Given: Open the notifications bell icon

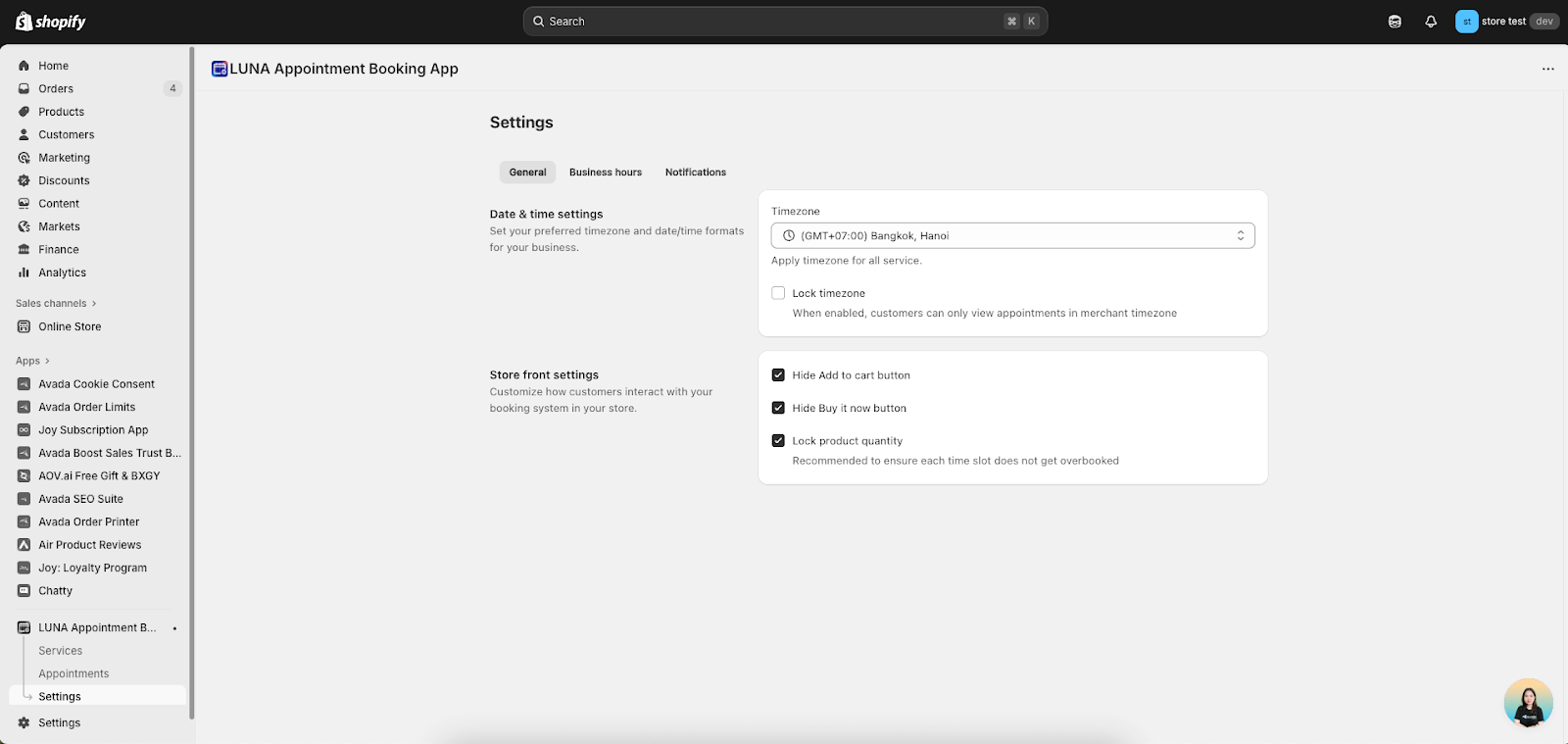Looking at the screenshot, I should click(1431, 22).
